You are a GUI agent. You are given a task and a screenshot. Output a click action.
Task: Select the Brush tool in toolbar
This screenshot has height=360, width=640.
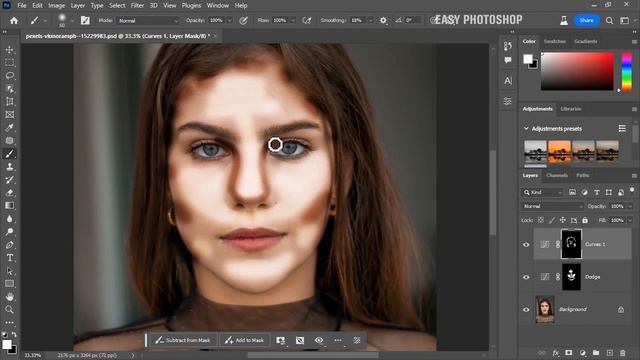pos(9,154)
